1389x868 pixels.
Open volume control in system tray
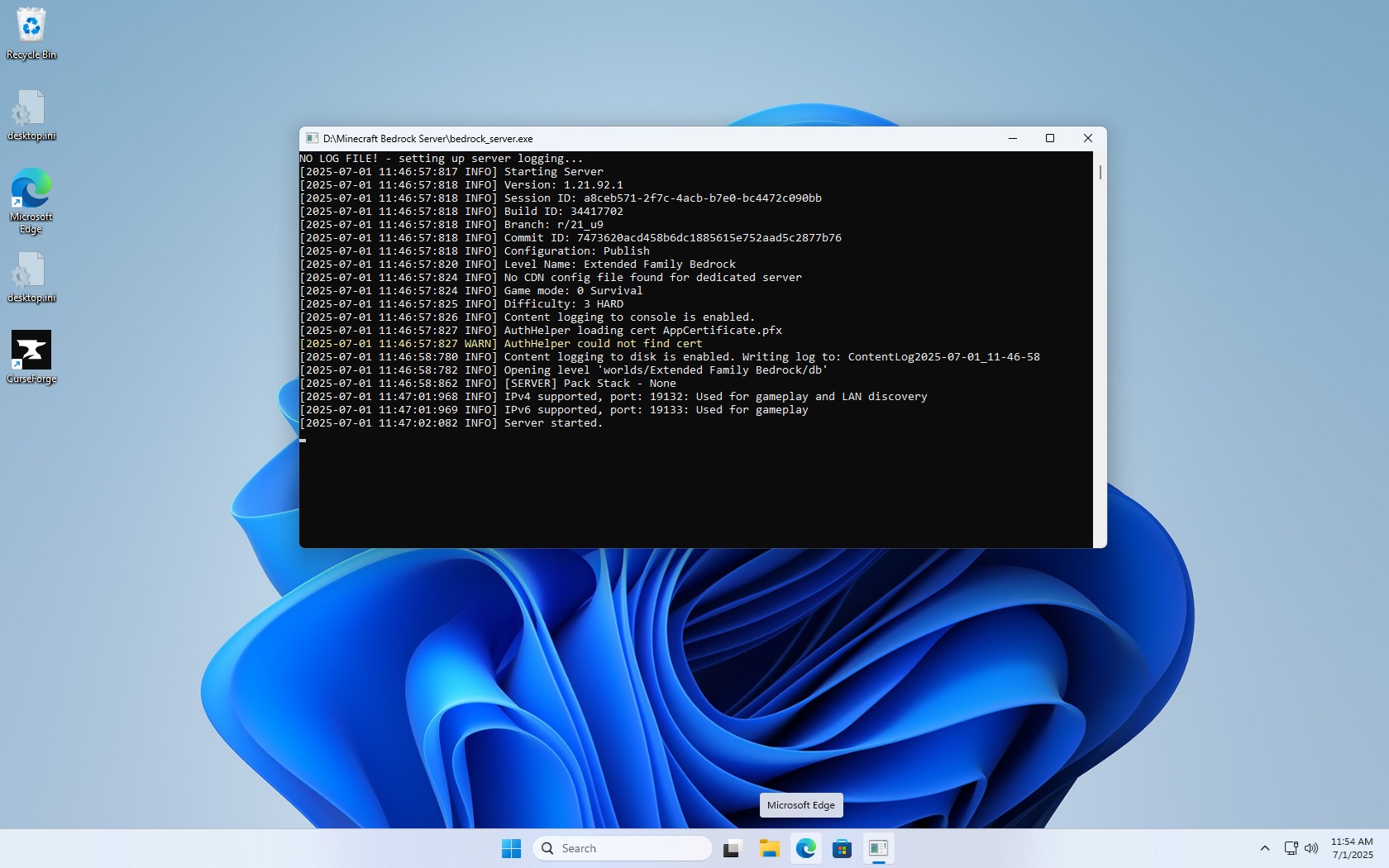click(1311, 848)
